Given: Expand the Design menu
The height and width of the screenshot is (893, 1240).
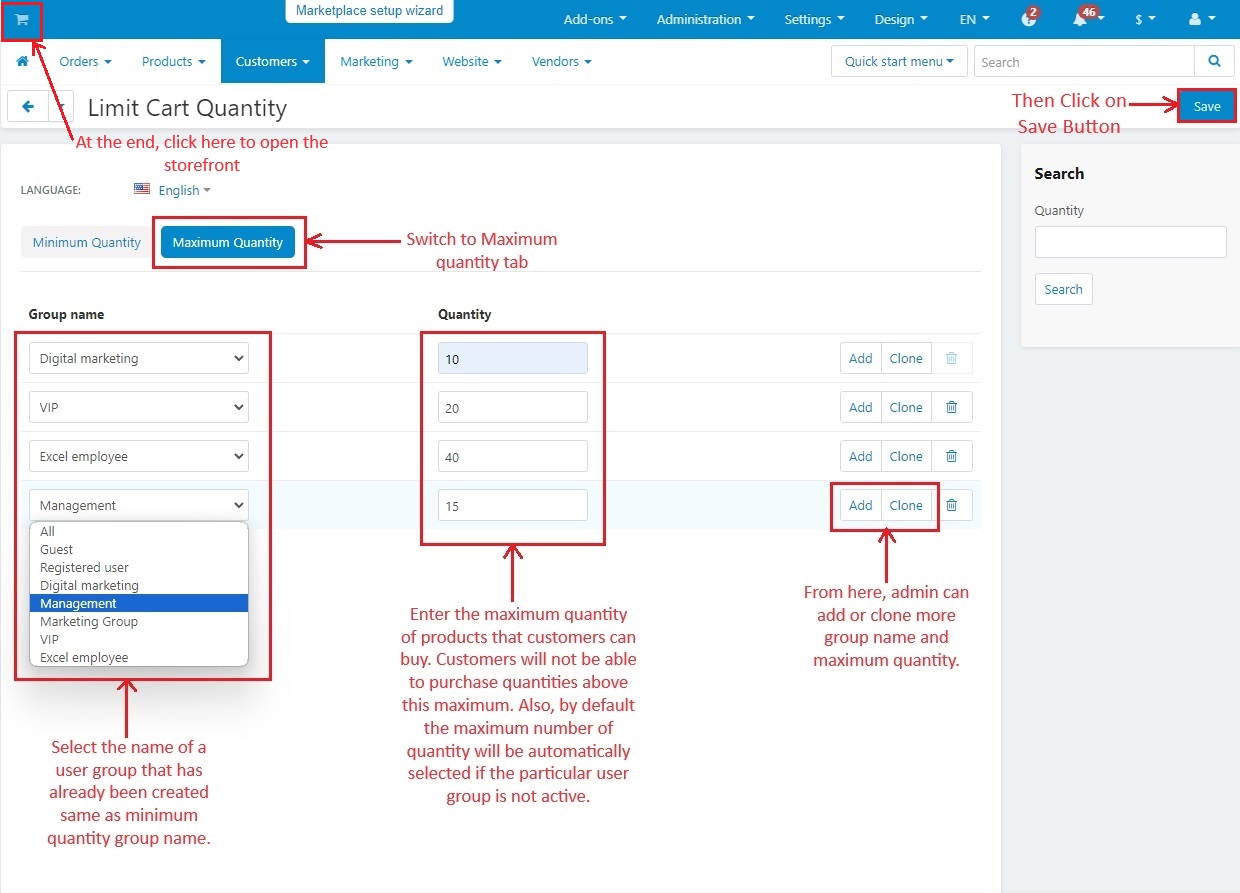Looking at the screenshot, I should pyautogui.click(x=900, y=19).
